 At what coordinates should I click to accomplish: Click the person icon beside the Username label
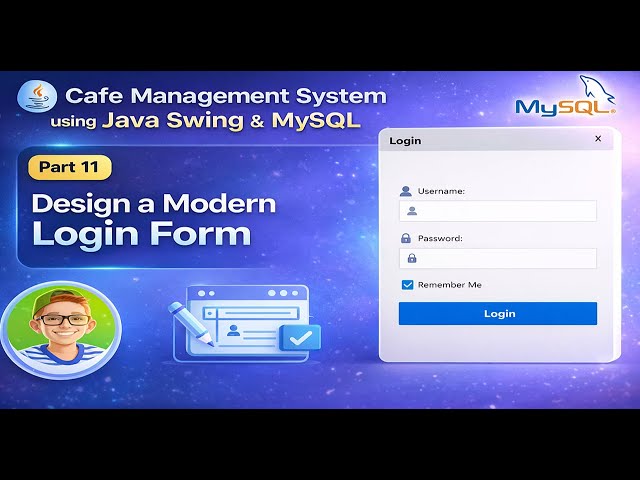click(x=405, y=191)
